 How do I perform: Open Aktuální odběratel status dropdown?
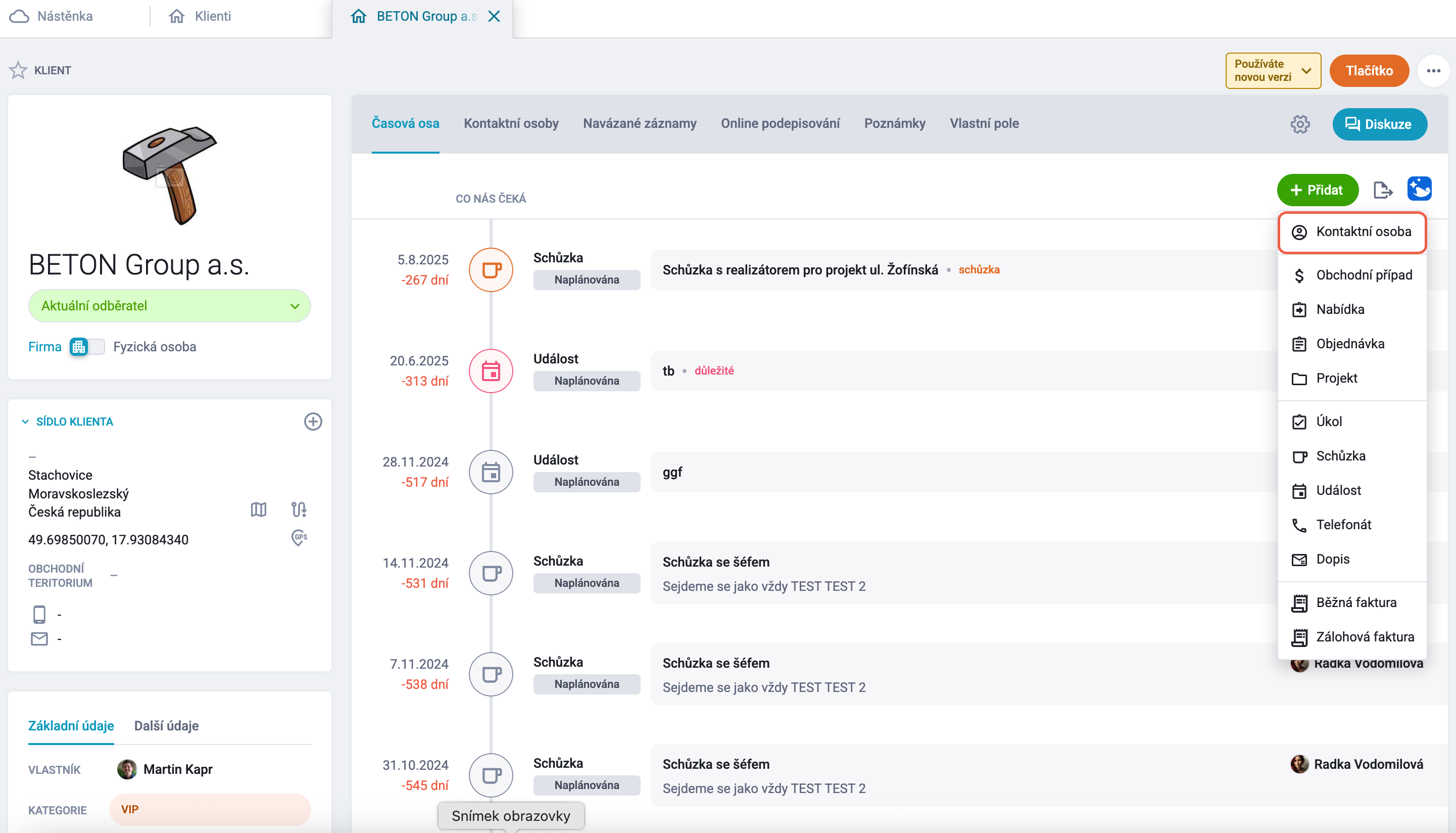click(x=170, y=306)
